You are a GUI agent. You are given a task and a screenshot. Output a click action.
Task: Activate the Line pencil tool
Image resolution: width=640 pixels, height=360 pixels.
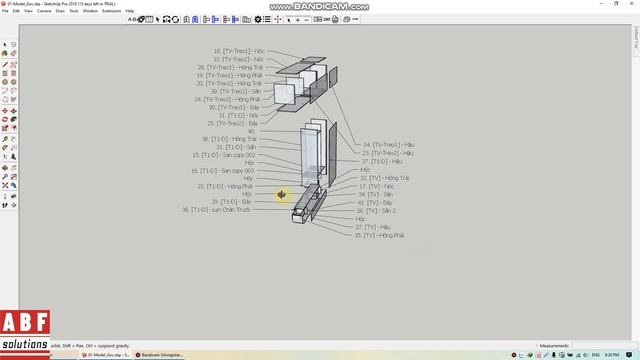coord(5,64)
